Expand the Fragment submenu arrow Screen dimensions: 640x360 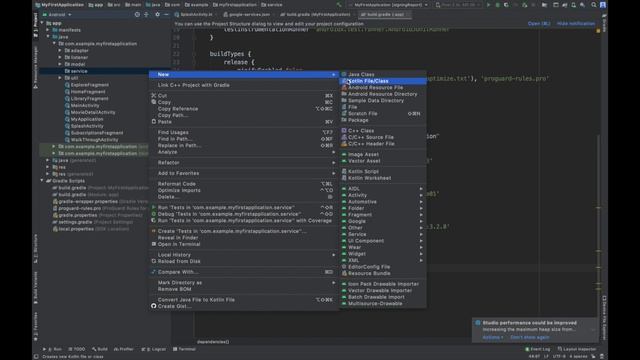coord(421,215)
